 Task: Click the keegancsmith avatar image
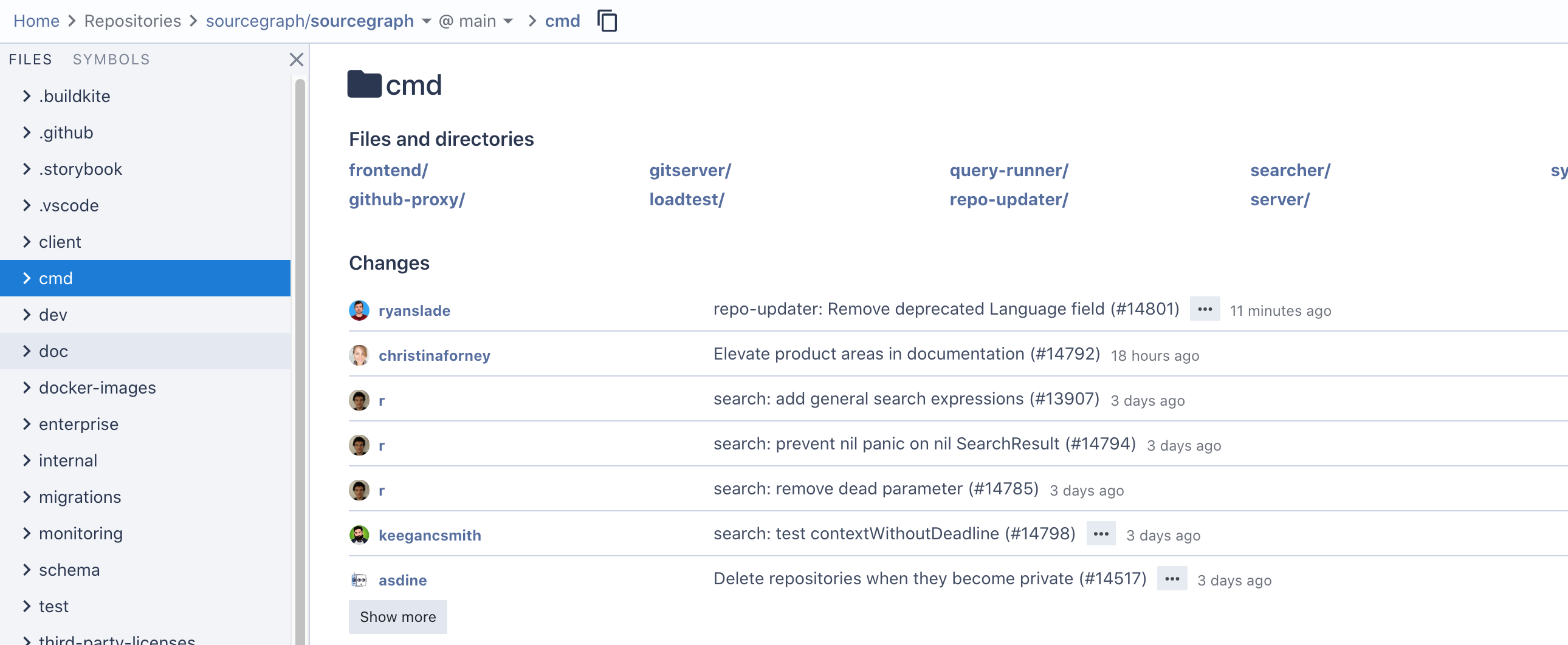(359, 536)
